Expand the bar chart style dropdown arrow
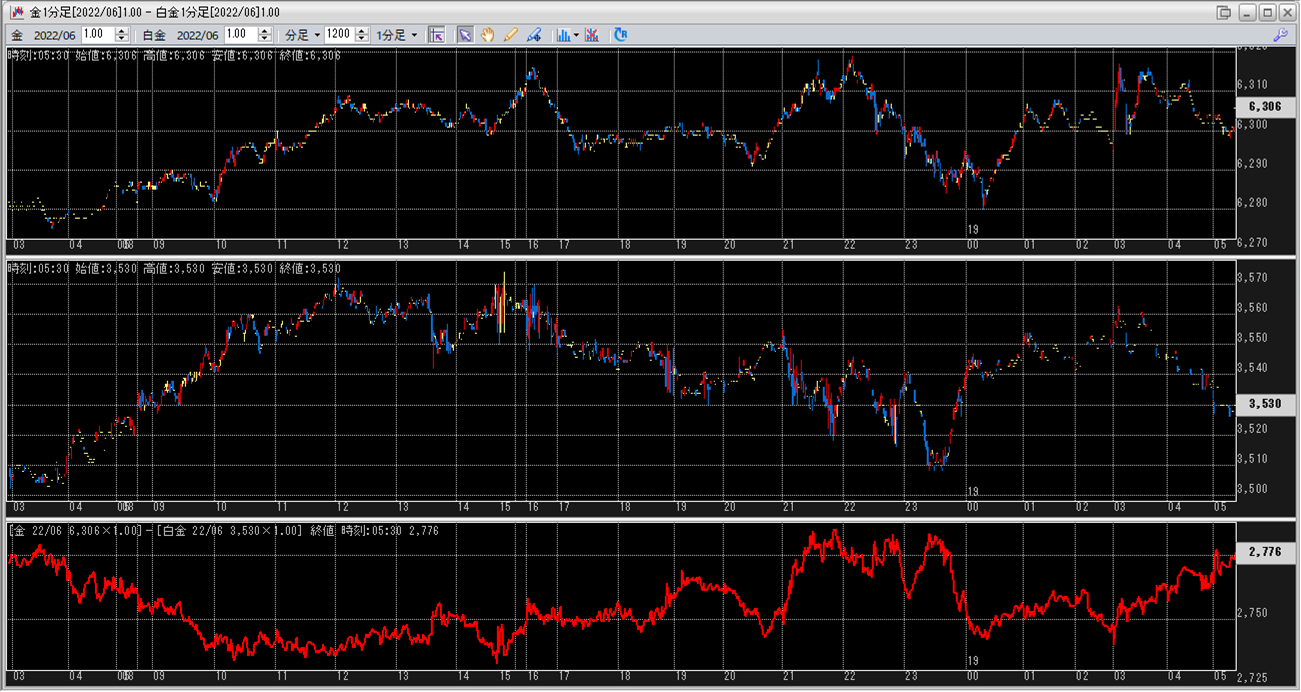This screenshot has height=692, width=1301. tap(576, 34)
